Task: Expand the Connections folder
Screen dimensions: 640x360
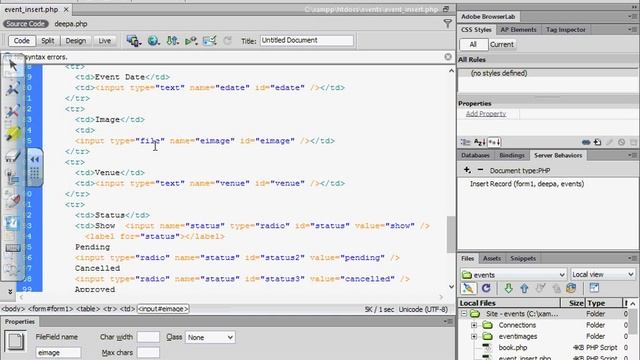Action: [x=474, y=325]
